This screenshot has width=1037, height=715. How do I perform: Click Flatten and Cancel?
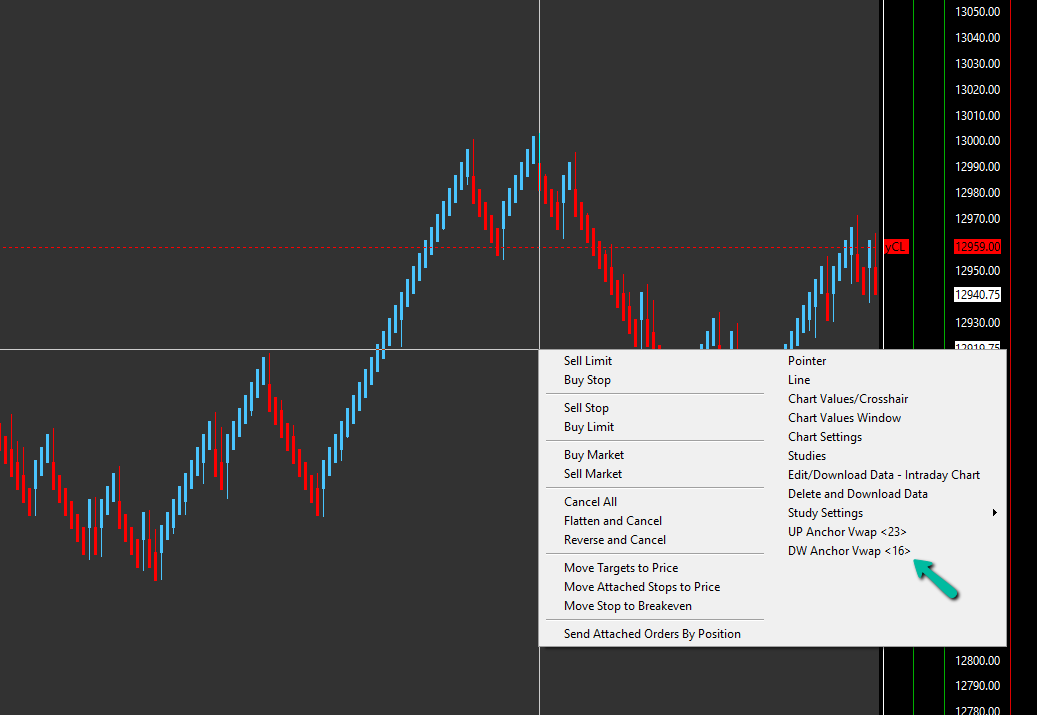612,521
